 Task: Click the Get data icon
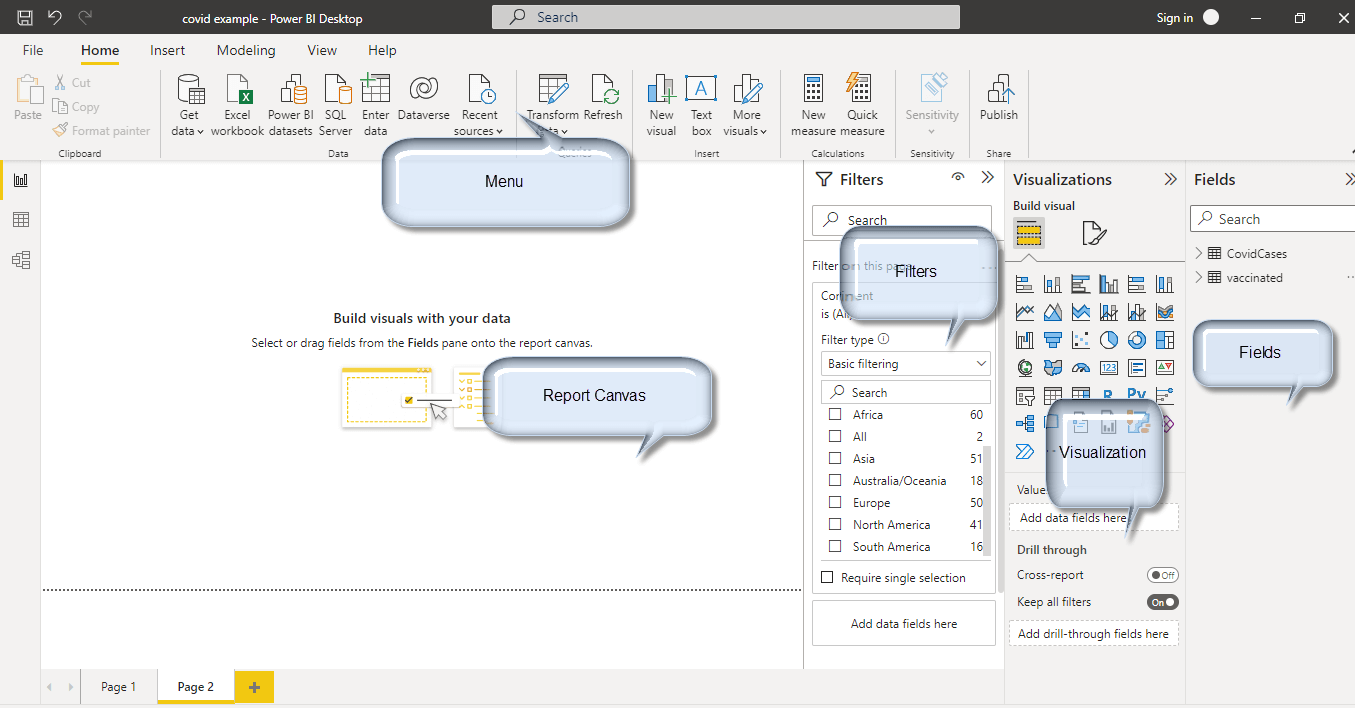click(x=188, y=91)
